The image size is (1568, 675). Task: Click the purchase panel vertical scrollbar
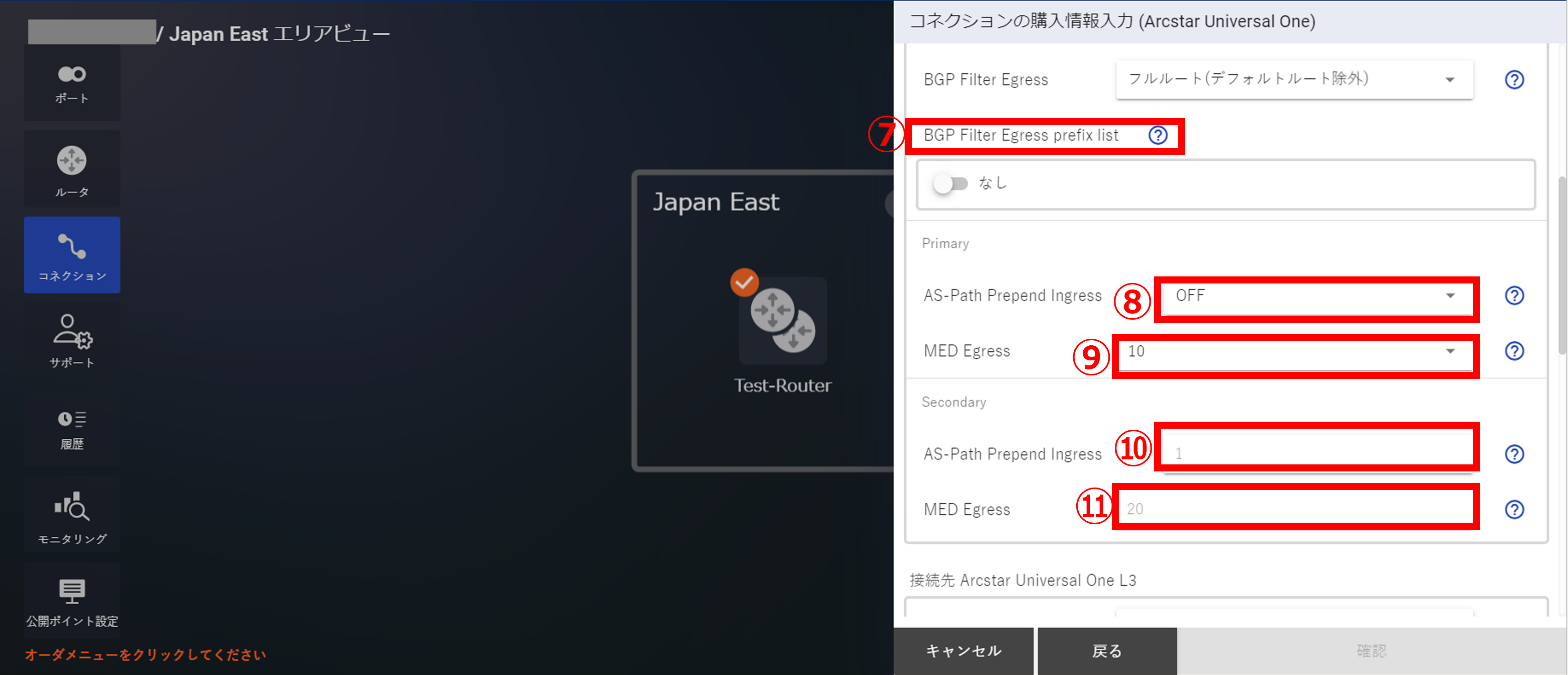(x=1561, y=265)
